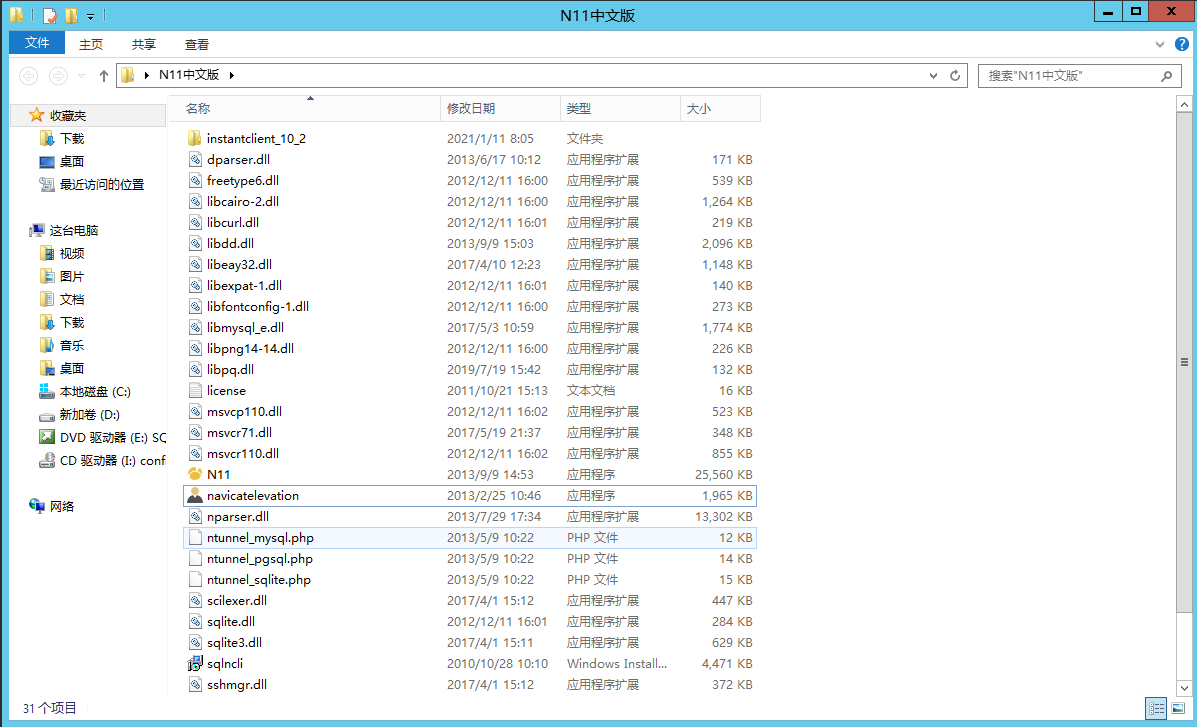Open the 文件 menu

tap(37, 43)
